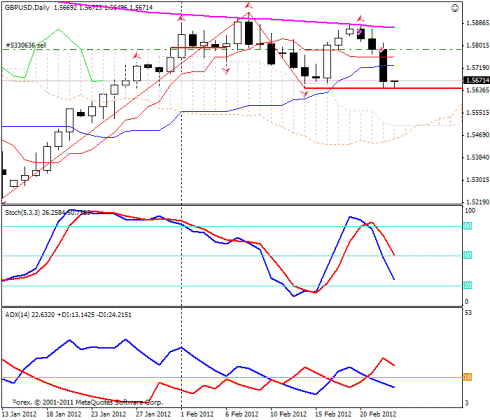Click the 1.53840 price axis label
Screen dimensions: 490x420
tap(478, 157)
